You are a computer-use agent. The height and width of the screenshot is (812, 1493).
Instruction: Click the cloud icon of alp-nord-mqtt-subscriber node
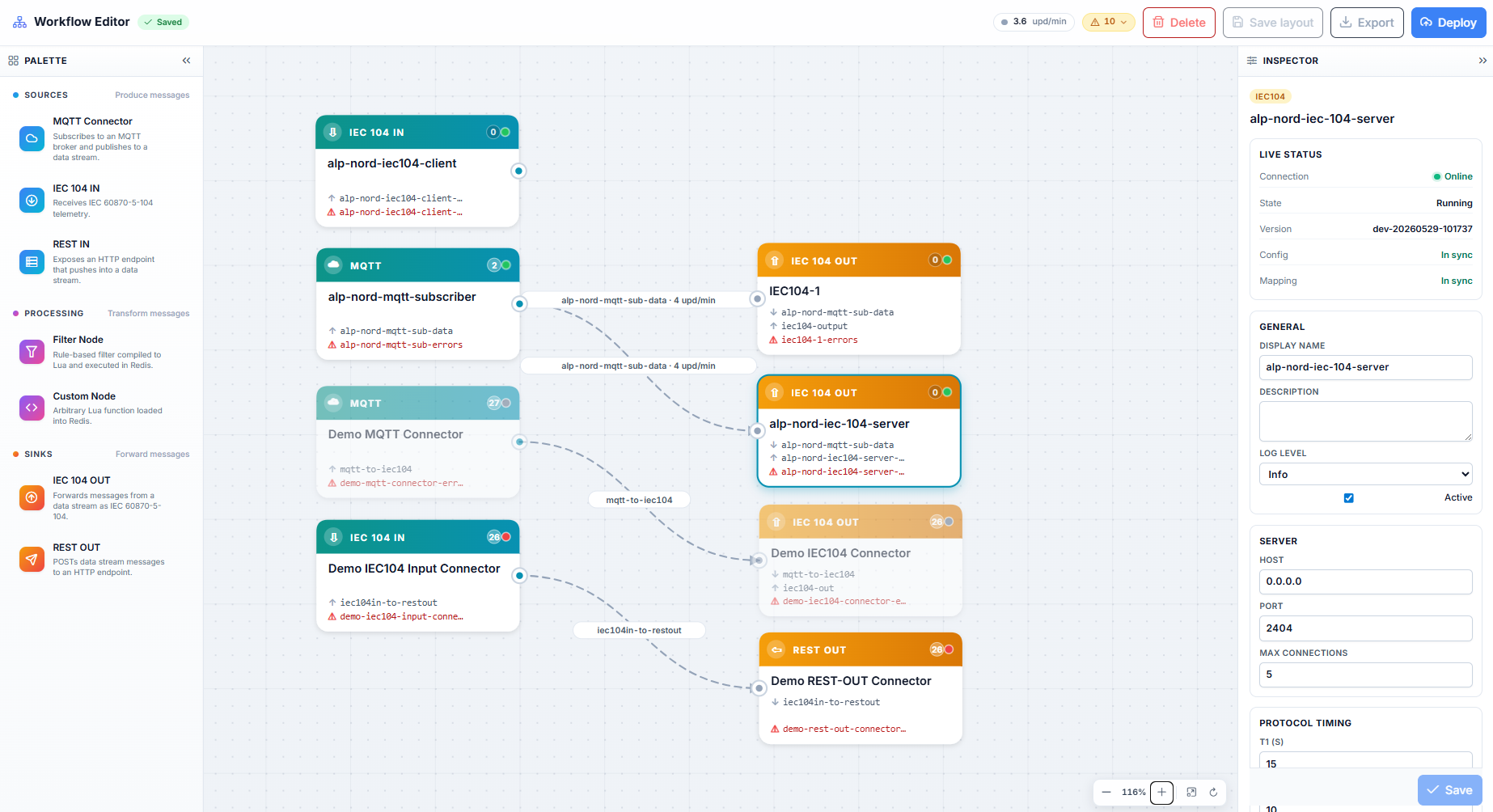coord(333,265)
